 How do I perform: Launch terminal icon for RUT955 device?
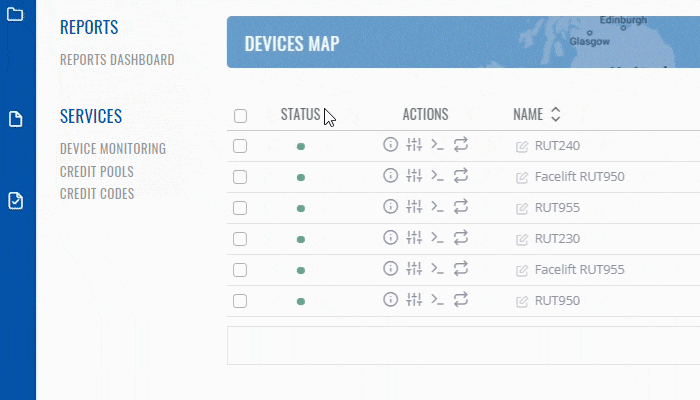[437, 207]
